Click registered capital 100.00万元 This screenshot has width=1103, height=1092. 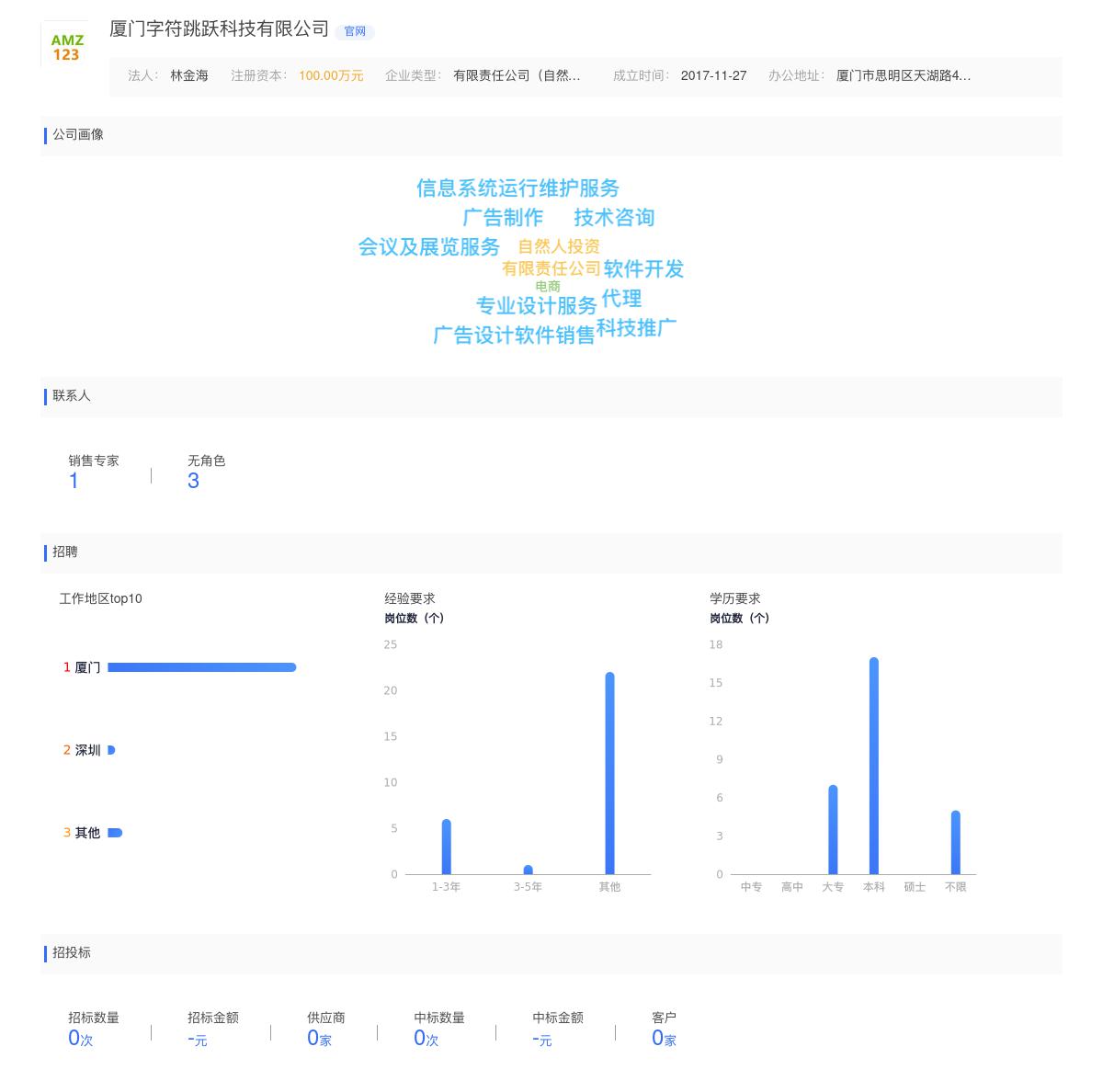click(x=331, y=75)
